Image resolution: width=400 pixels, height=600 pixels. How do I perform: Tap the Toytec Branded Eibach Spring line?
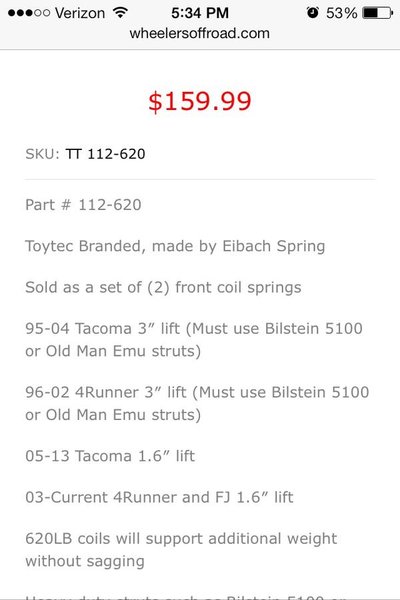click(x=175, y=246)
